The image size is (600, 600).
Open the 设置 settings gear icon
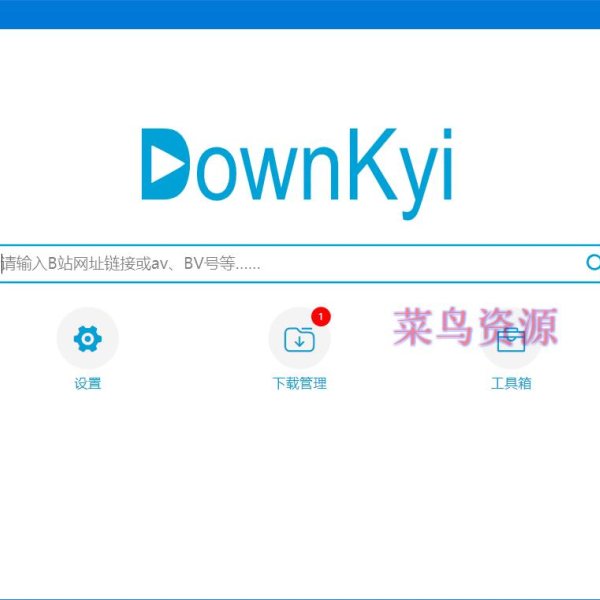pos(88,338)
